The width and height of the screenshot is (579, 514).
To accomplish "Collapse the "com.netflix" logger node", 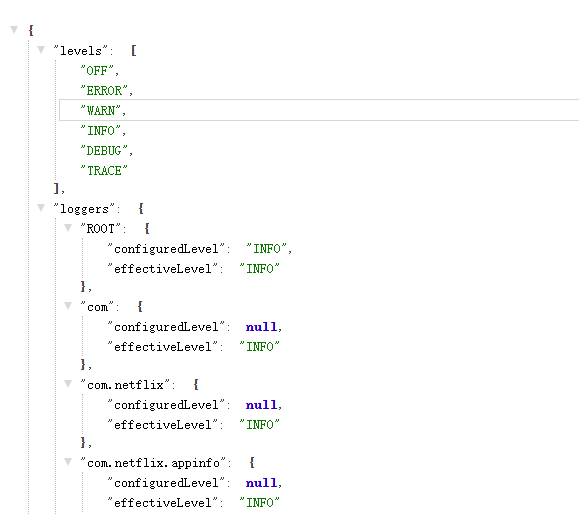I will click(x=68, y=384).
